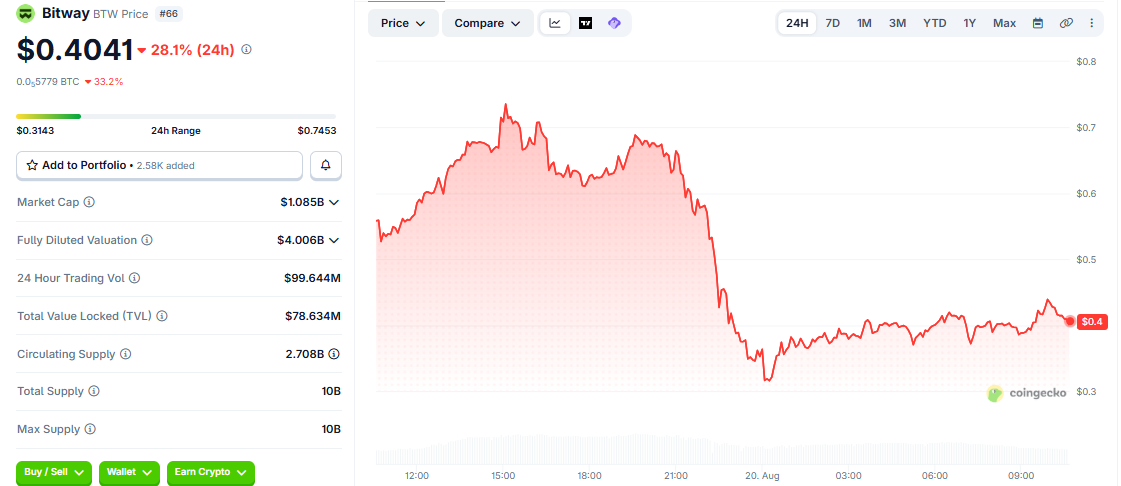Click the Total Supply info icon

pos(94,392)
